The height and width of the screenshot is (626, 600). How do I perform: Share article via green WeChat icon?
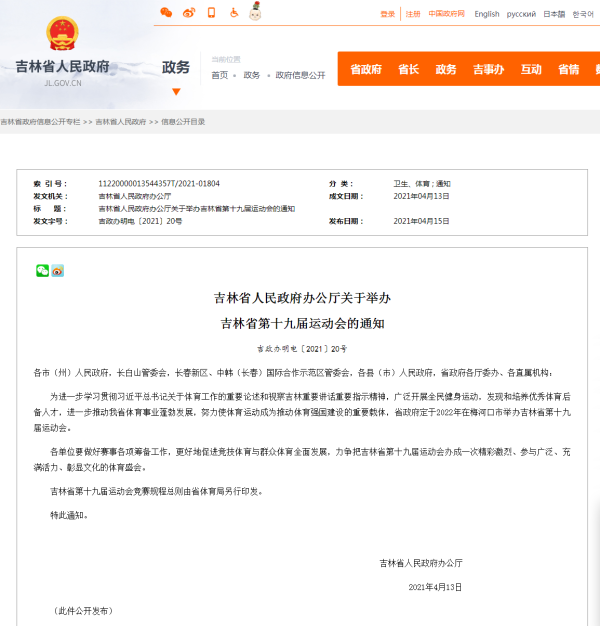point(42,270)
